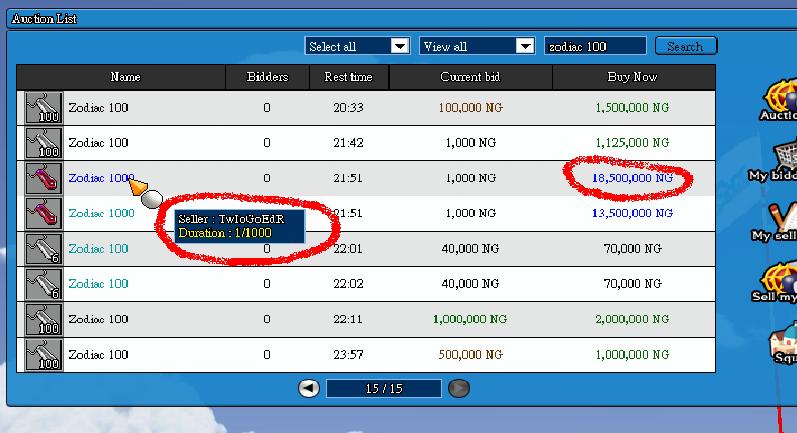Sort by the Buy Now column header
The height and width of the screenshot is (433, 797).
point(632,77)
